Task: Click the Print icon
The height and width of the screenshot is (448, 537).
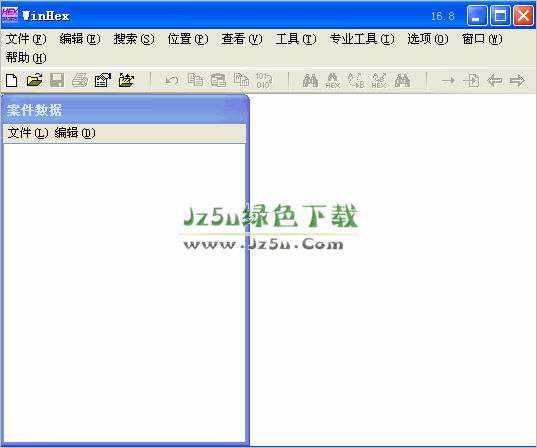Action: tap(80, 81)
